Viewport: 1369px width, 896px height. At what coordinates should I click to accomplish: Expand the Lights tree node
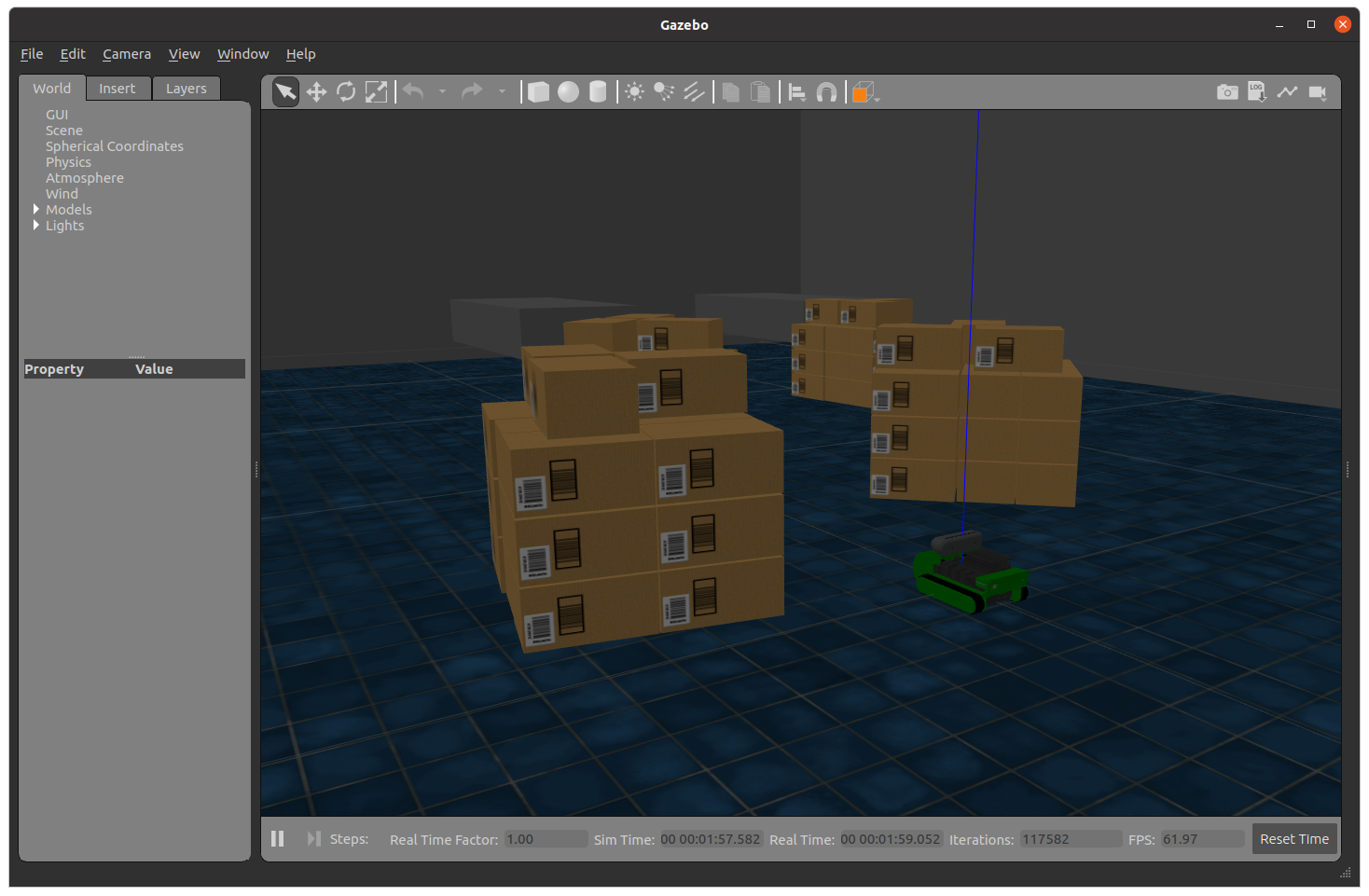point(36,225)
